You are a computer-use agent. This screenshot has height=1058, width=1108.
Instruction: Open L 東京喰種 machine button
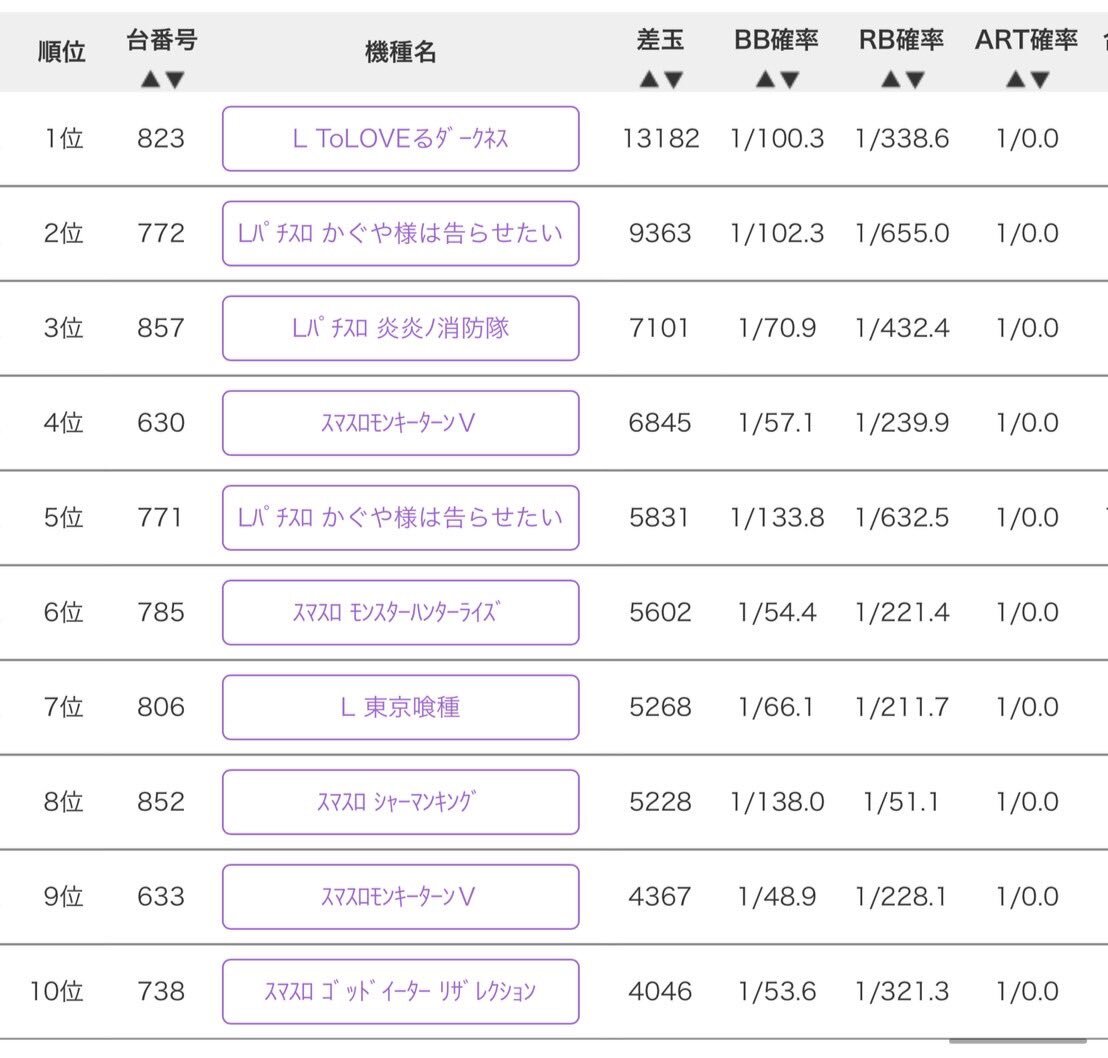pos(401,707)
